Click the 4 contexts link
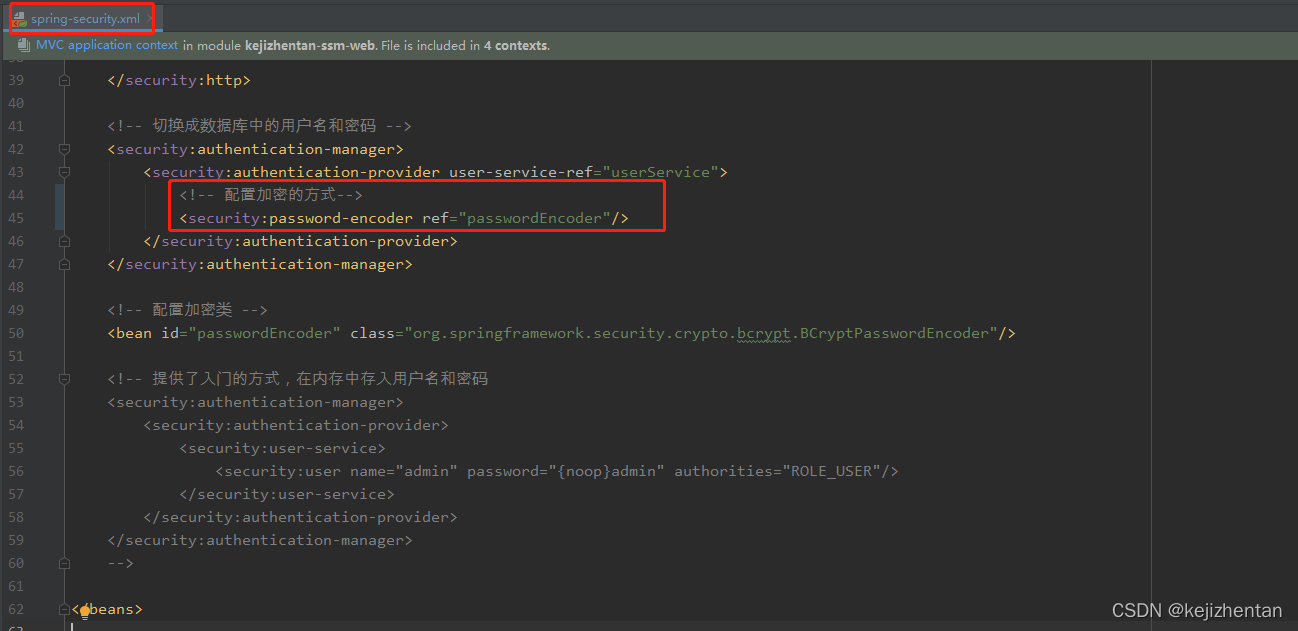 coord(516,45)
